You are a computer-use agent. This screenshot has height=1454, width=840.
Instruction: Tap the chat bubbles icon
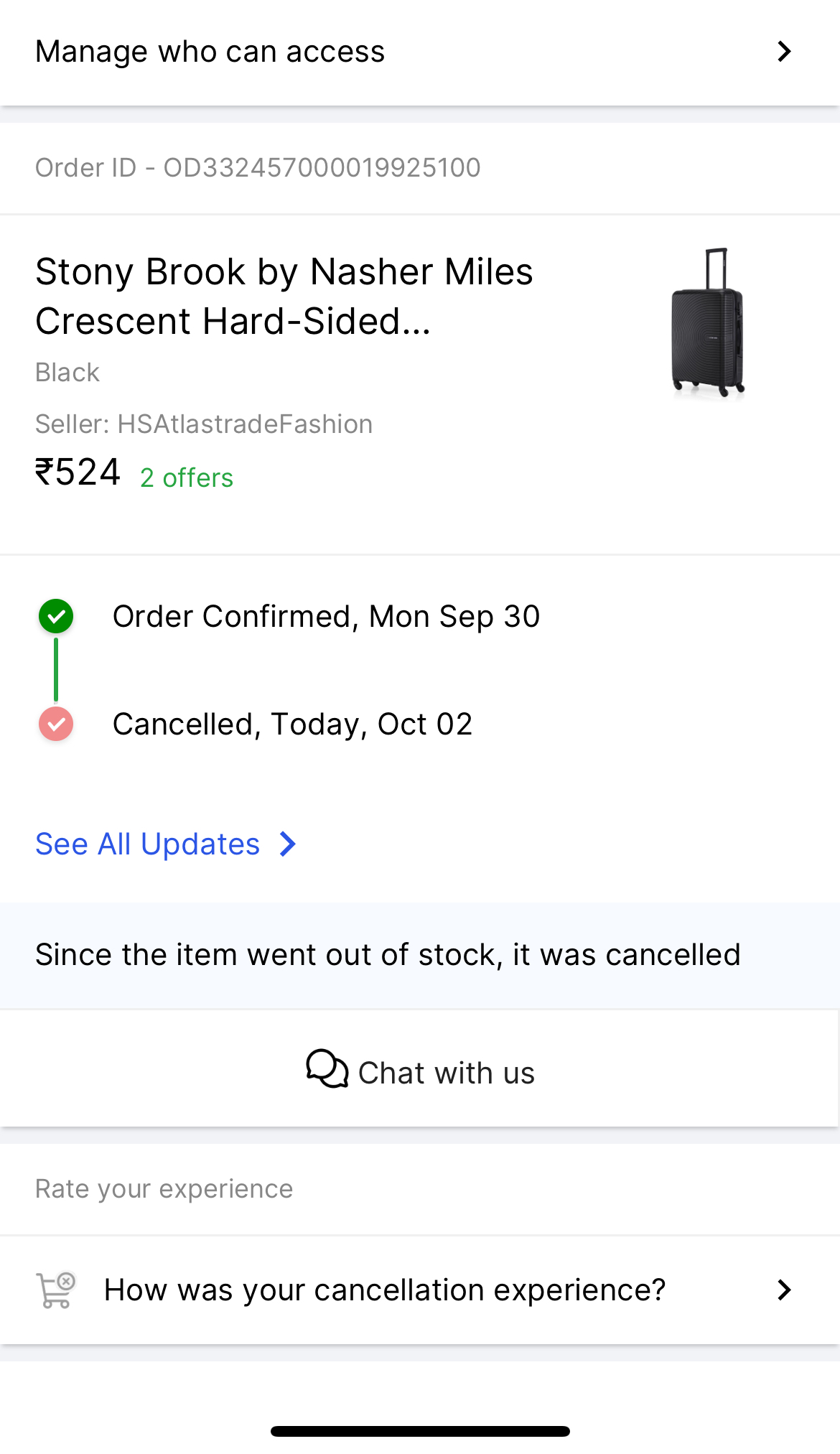pyautogui.click(x=327, y=1069)
